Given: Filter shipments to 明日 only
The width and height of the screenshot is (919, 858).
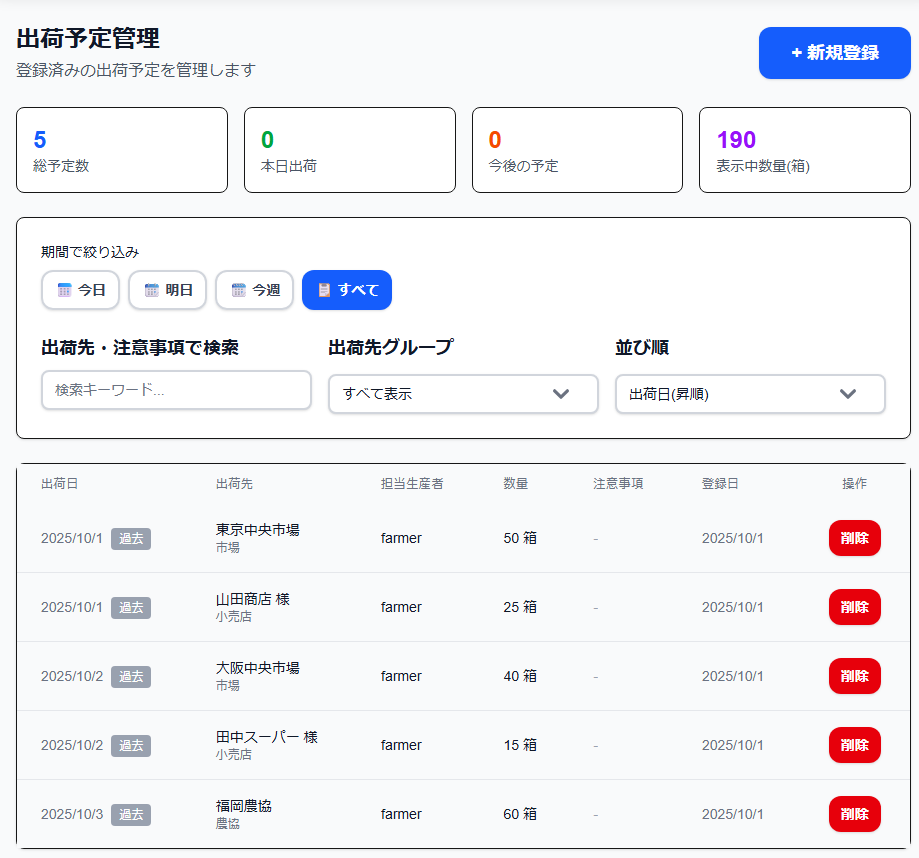Looking at the screenshot, I should [x=168, y=290].
